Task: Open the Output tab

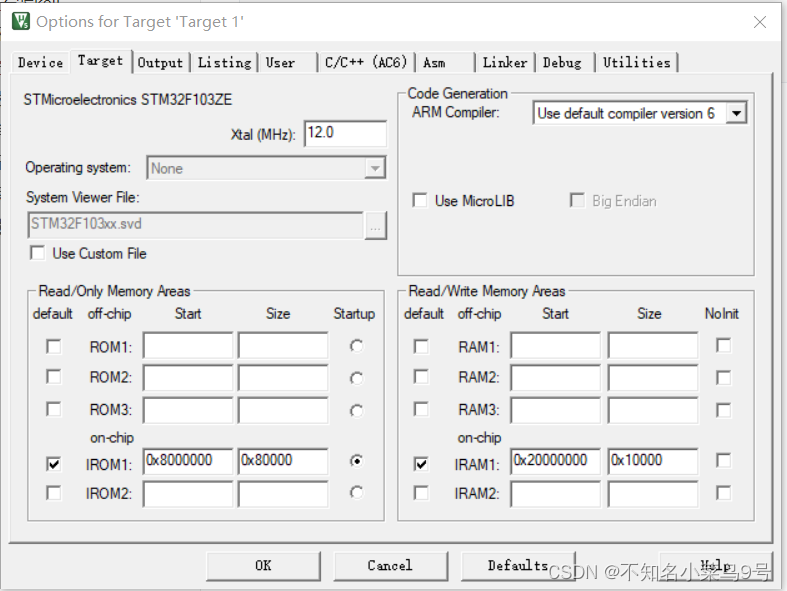Action: [161, 63]
